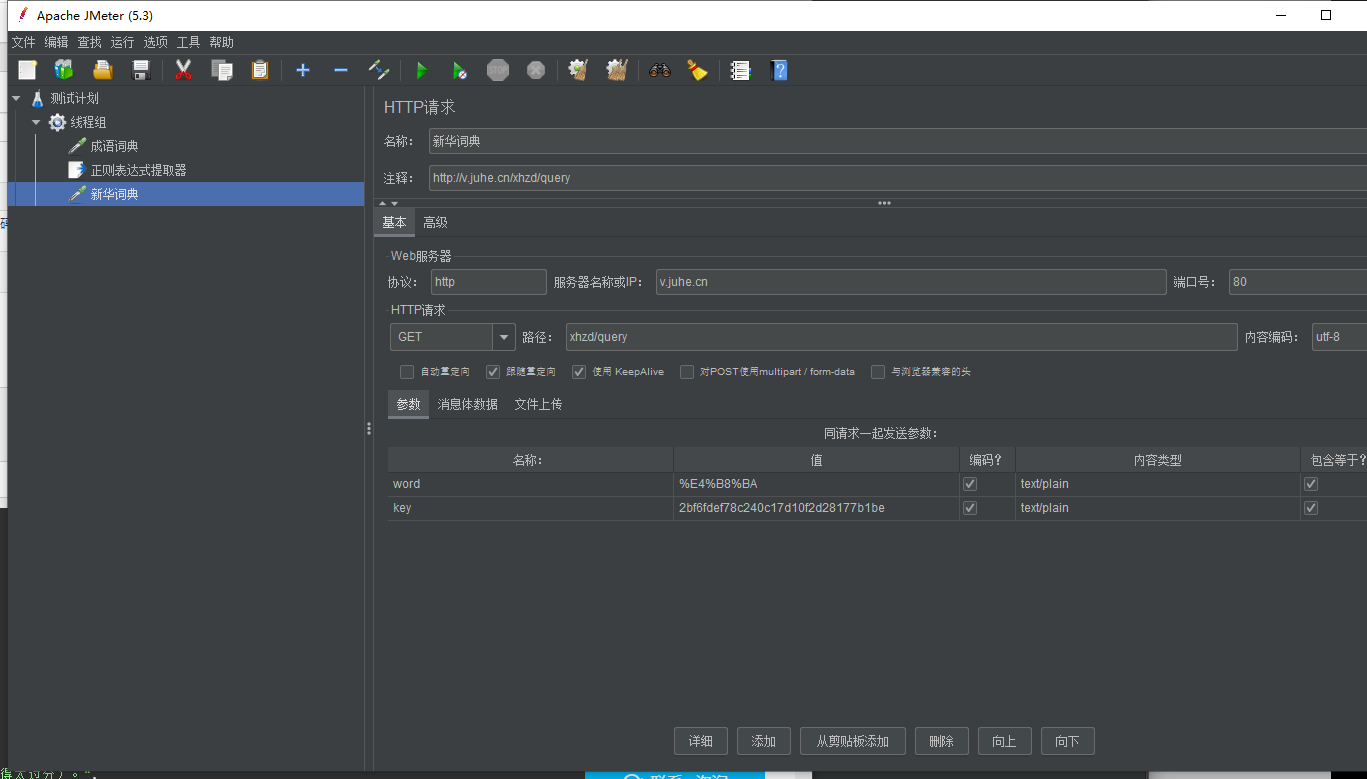Open the 编辑 menu
The width and height of the screenshot is (1367, 779).
(56, 42)
